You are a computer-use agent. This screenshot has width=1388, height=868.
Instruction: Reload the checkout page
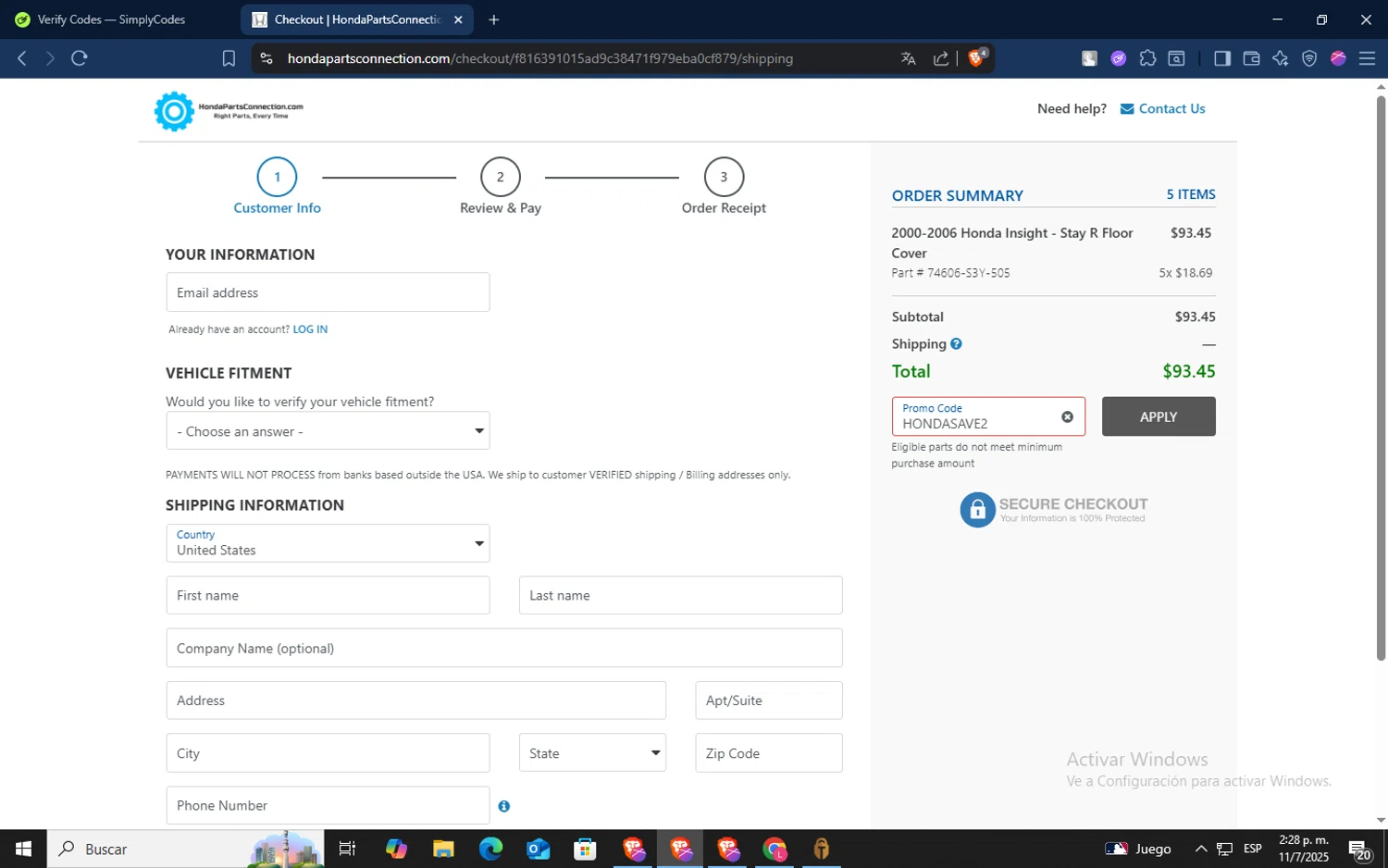coord(80,58)
